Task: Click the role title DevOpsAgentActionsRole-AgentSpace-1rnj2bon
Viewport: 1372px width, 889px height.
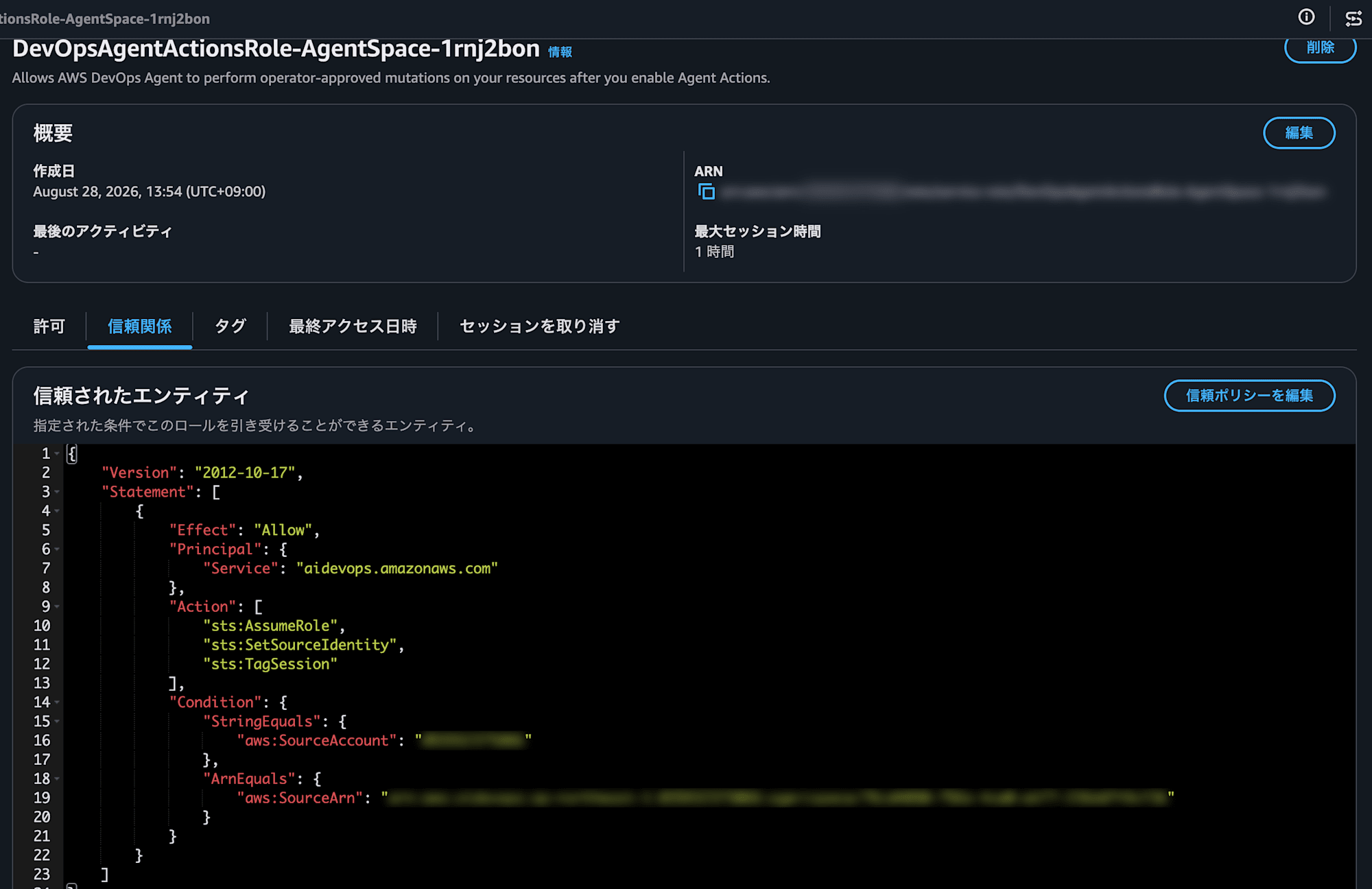Action: click(276, 49)
